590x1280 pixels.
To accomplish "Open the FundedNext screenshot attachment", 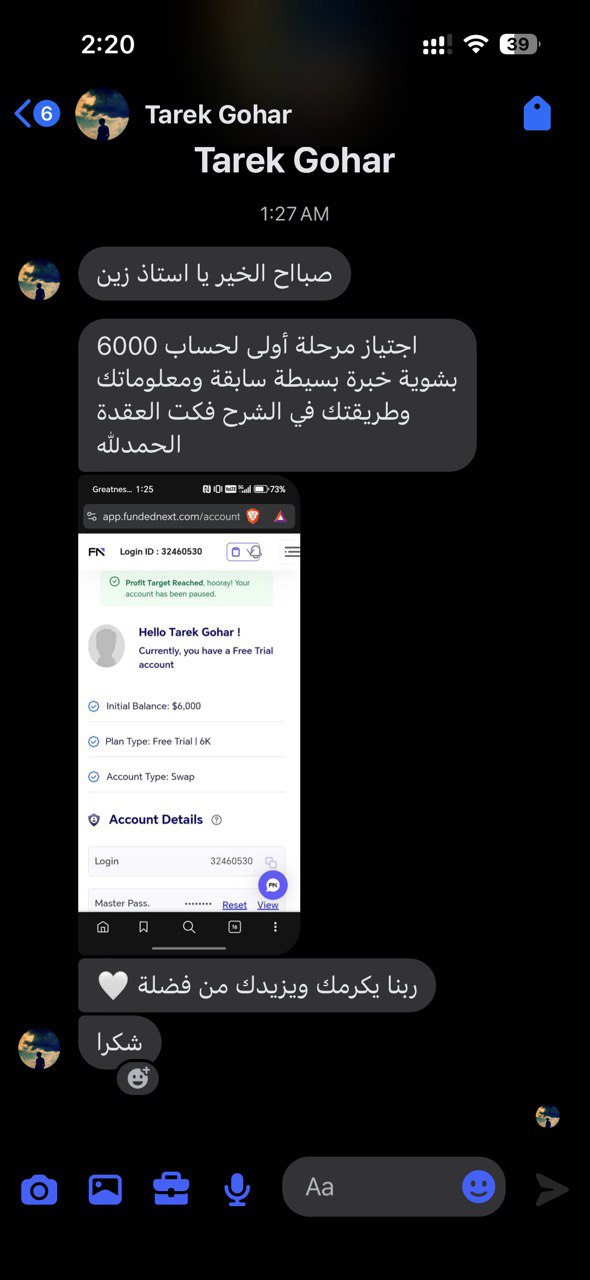I will pos(189,715).
